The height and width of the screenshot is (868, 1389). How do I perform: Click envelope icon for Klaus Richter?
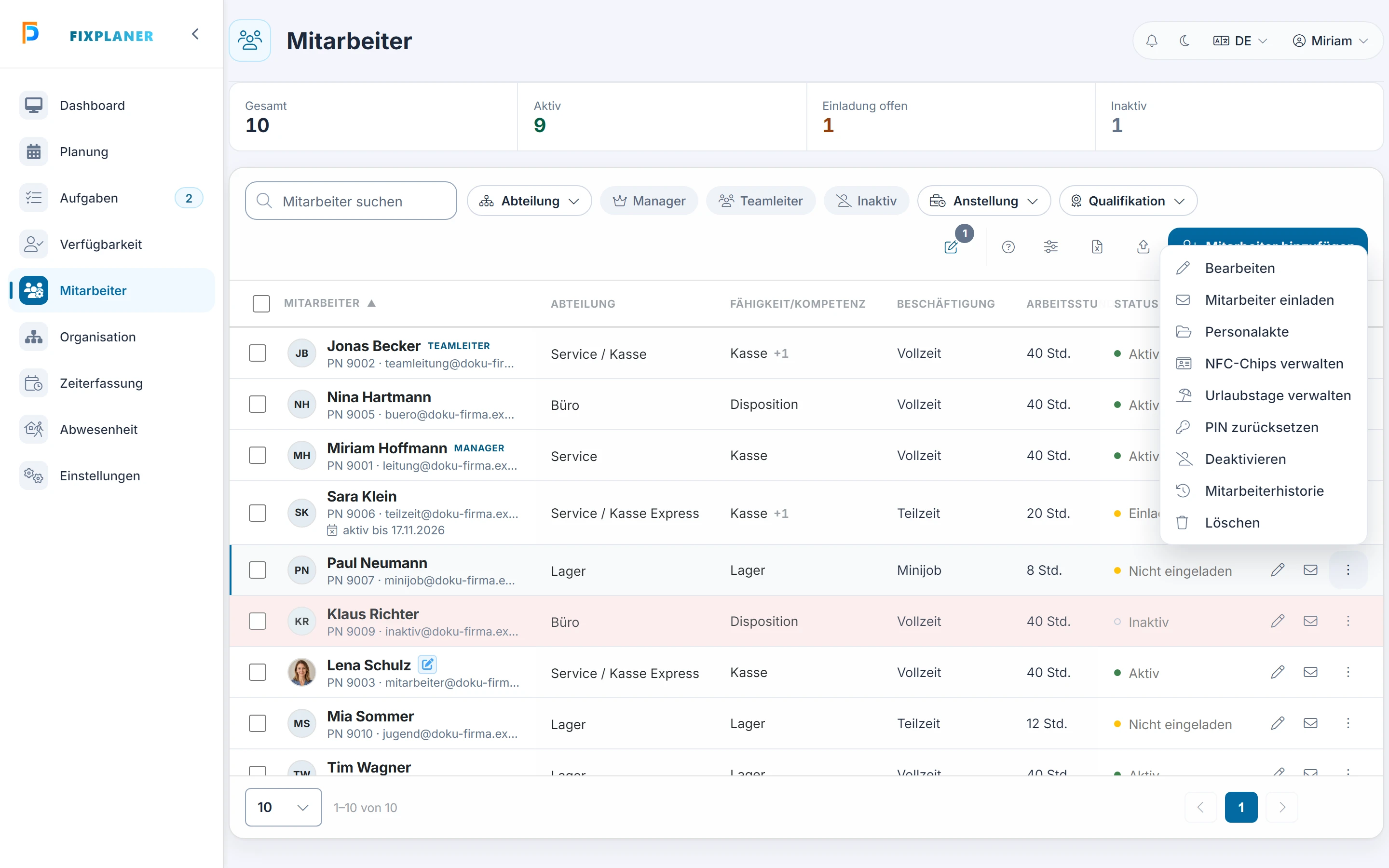pyautogui.click(x=1310, y=621)
